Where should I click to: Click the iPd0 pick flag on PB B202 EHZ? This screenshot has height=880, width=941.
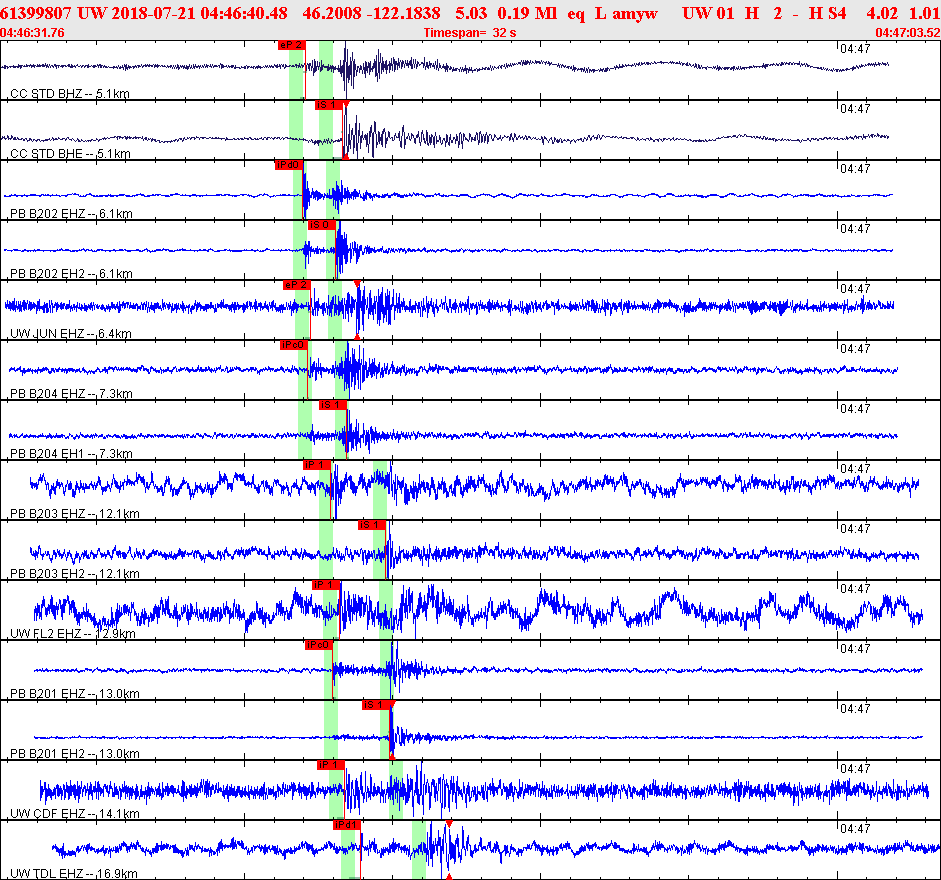(289, 165)
